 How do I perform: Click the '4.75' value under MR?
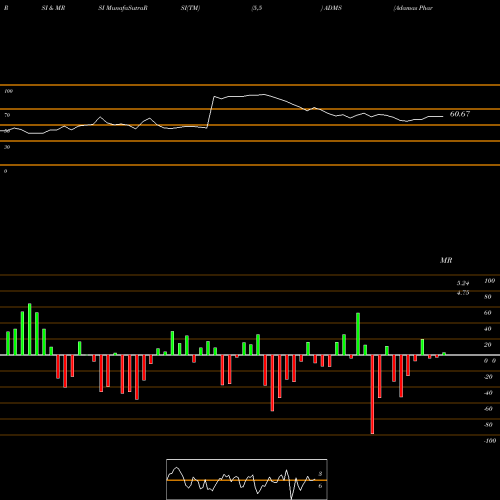tap(463, 293)
